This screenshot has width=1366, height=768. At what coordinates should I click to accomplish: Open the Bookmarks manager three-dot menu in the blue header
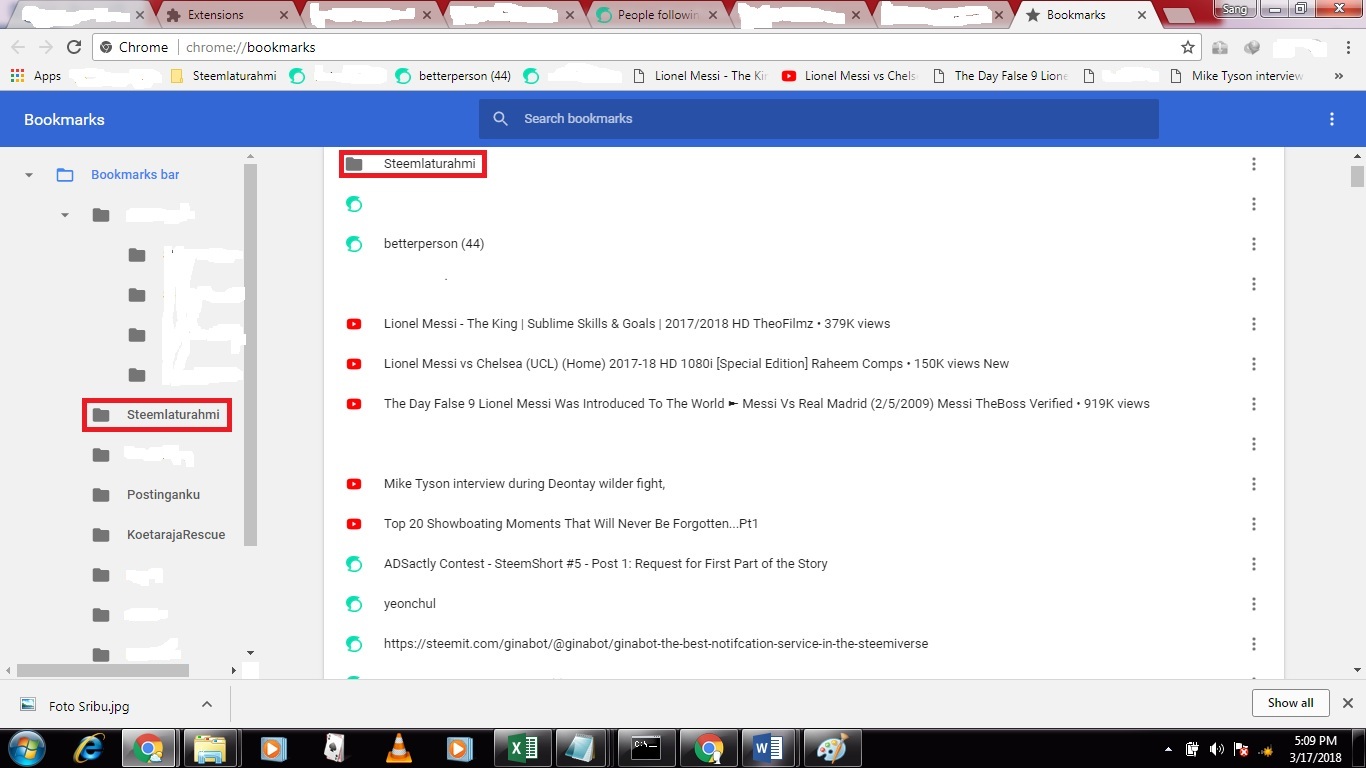pyautogui.click(x=1332, y=119)
